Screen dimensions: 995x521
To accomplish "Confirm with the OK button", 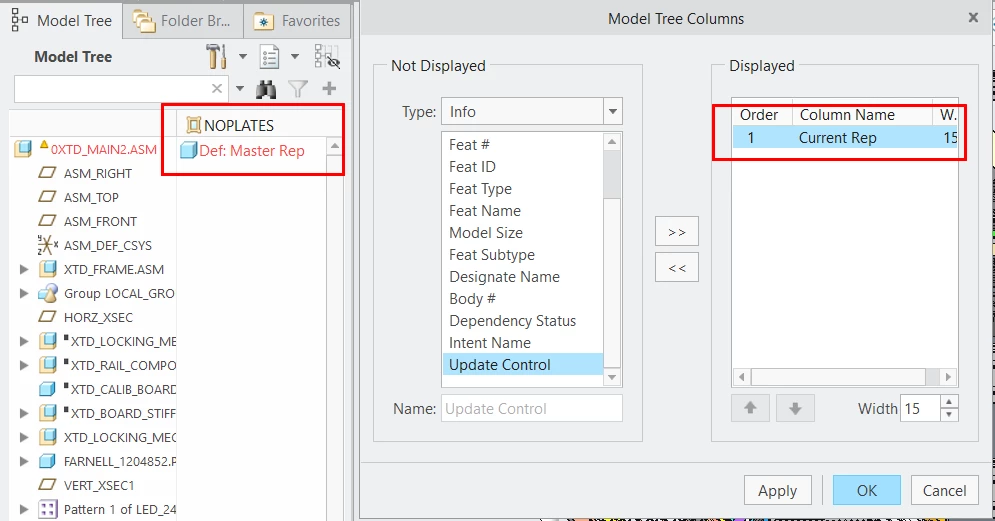I will pos(867,491).
